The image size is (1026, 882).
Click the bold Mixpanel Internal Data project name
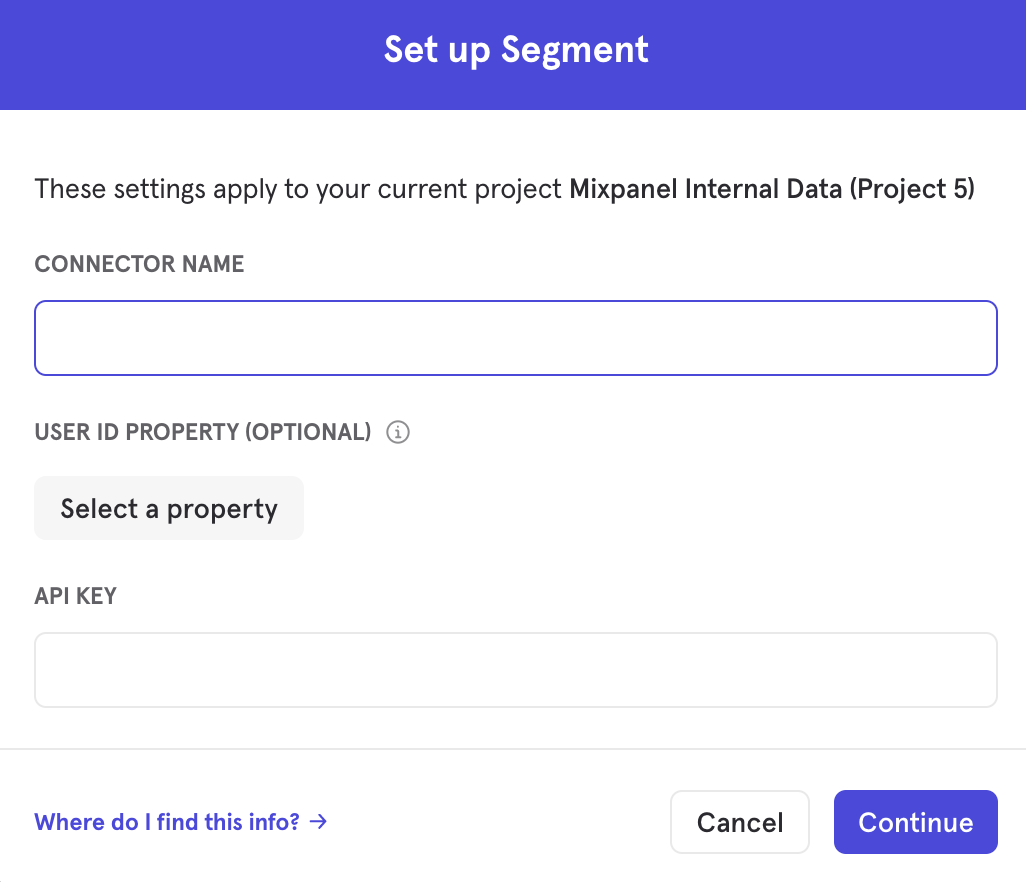(x=705, y=189)
